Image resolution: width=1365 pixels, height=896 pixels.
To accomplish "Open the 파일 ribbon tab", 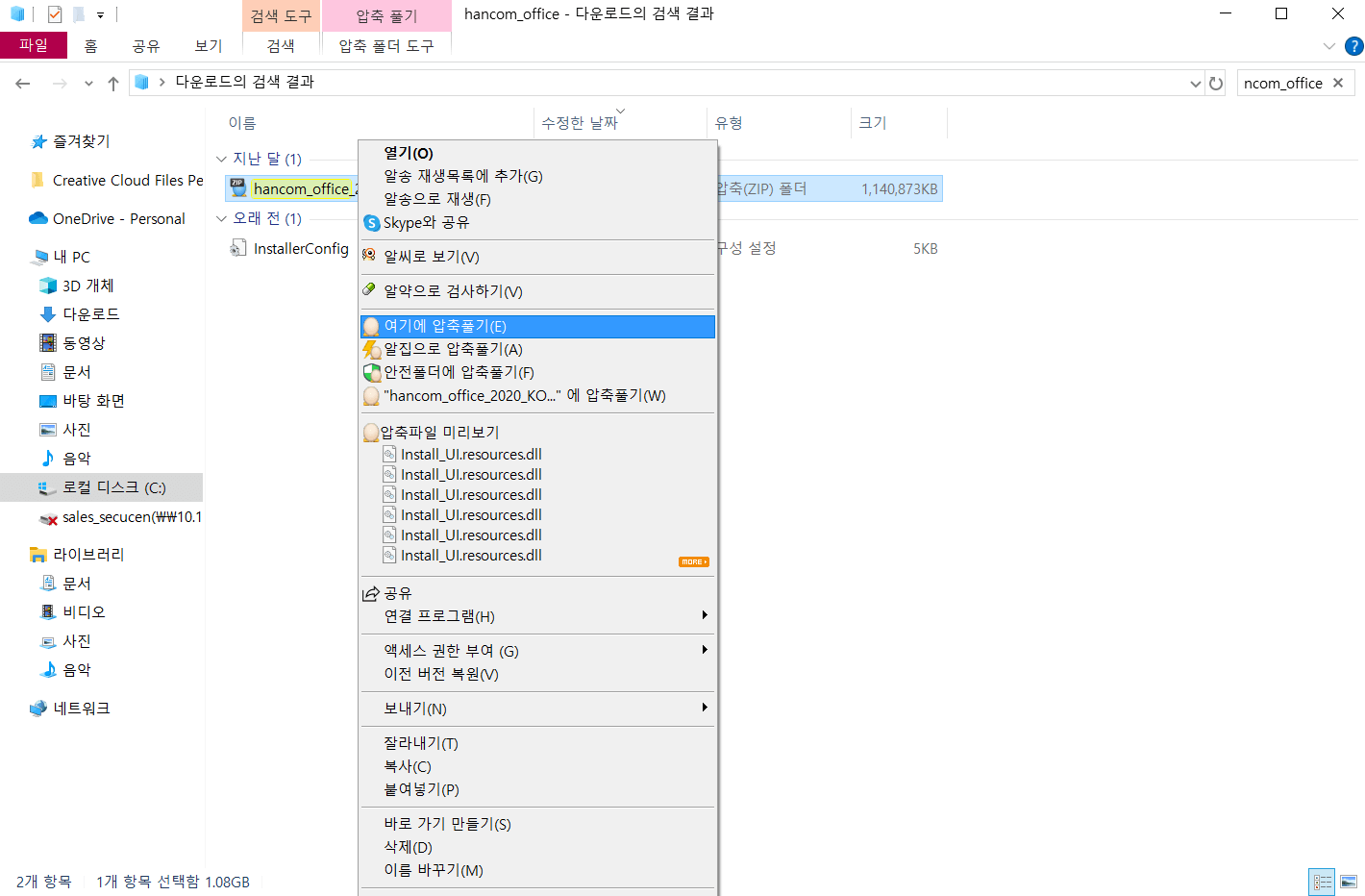I will (34, 45).
